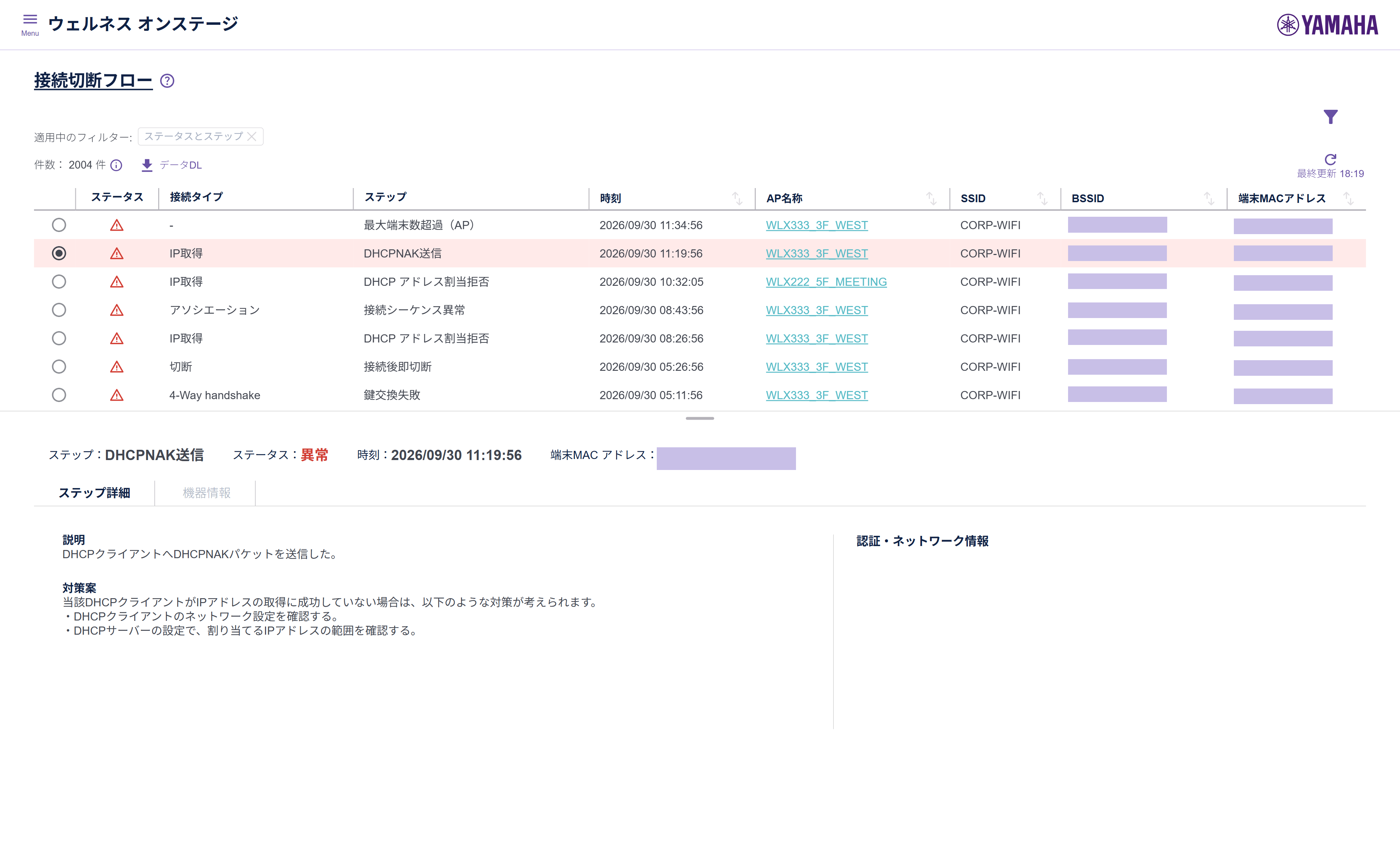
Task: Select the radio button for 鍵交換失敗 row
Action: [59, 395]
